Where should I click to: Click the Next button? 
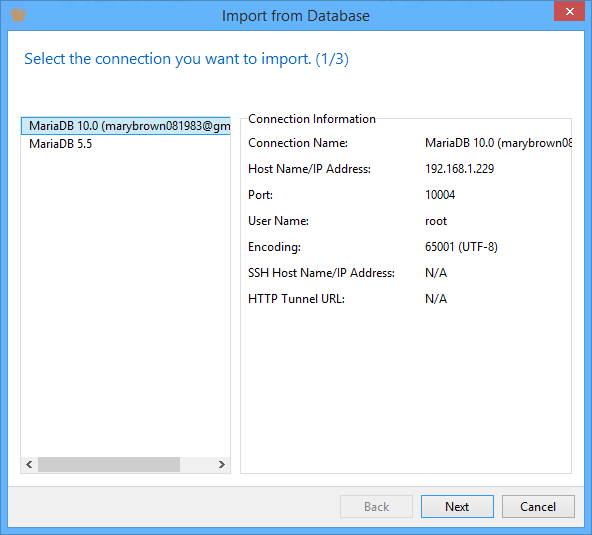click(457, 506)
